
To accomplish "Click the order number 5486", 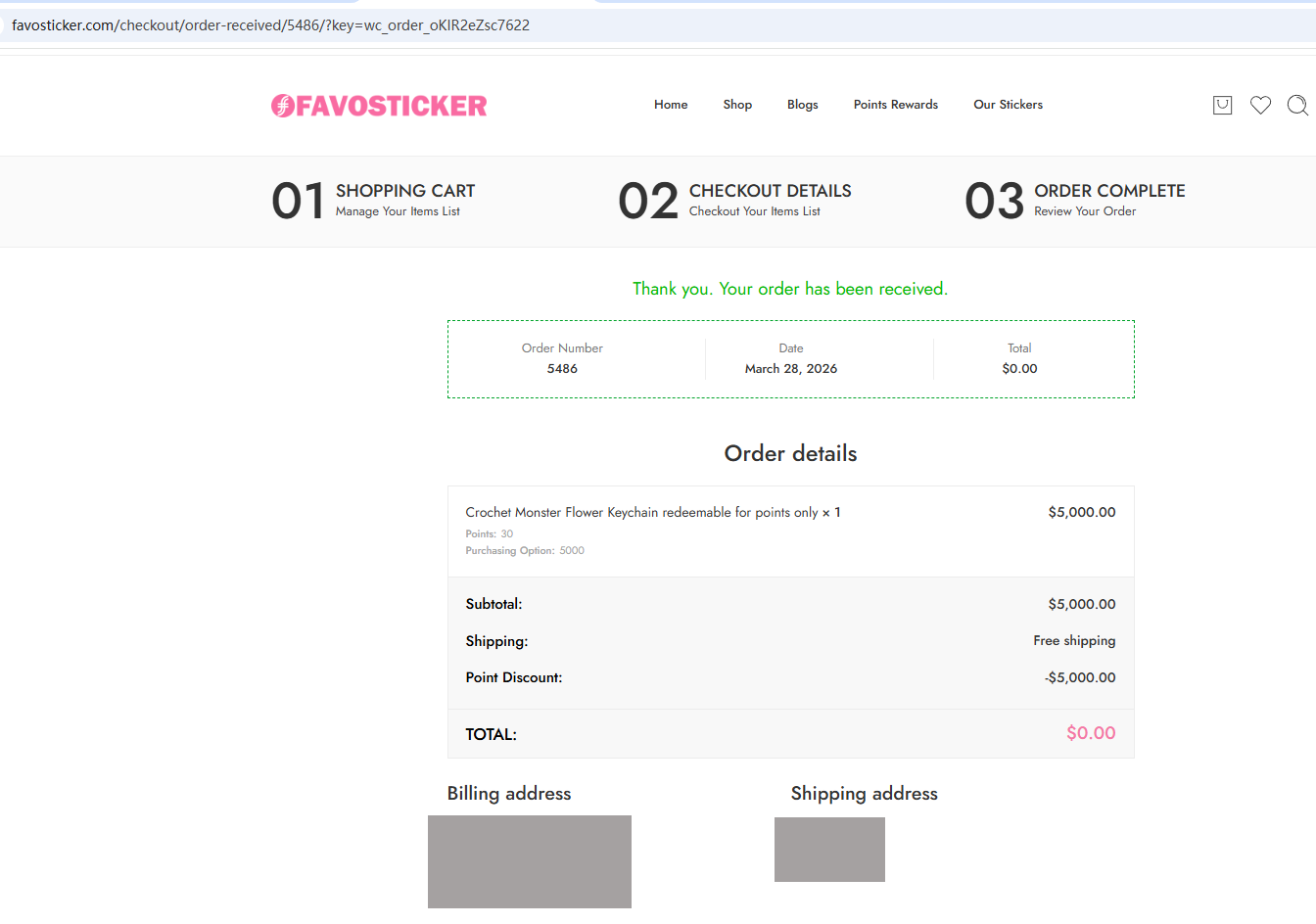I will click(x=562, y=369).
